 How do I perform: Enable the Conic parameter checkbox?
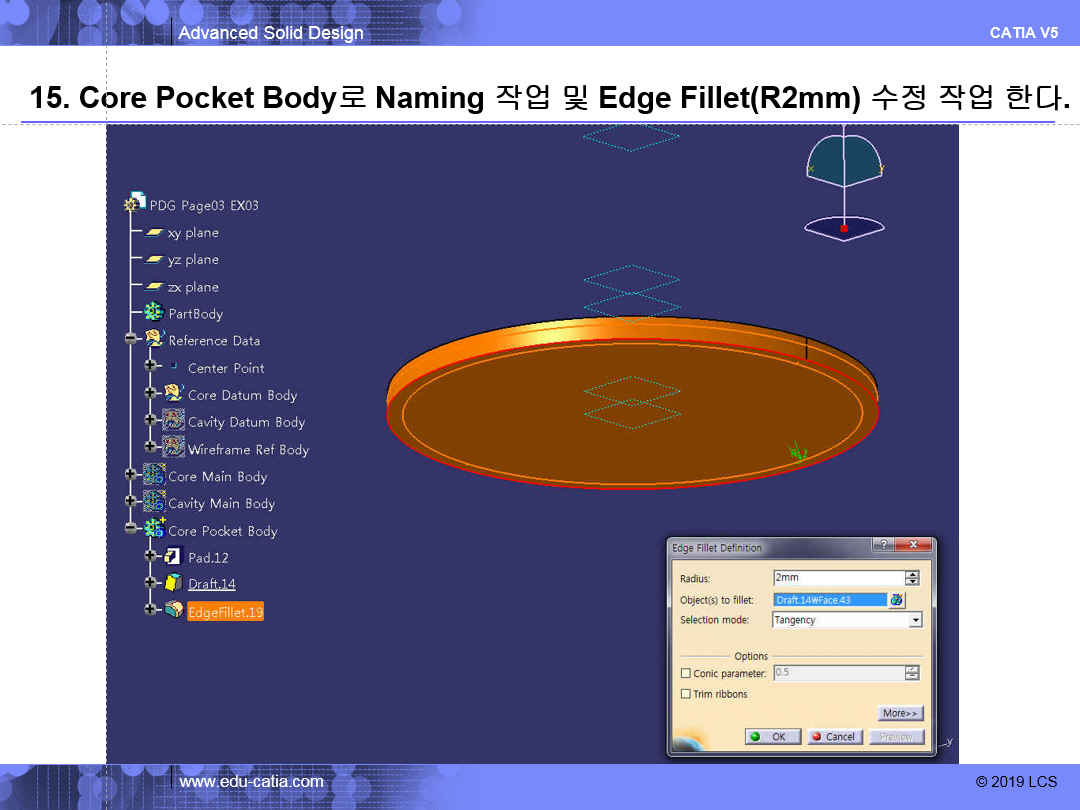click(685, 674)
